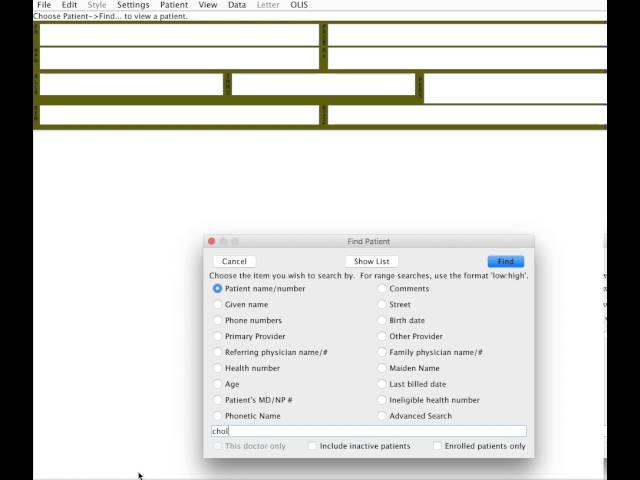
Task: Open the Patient menu
Action: click(174, 5)
